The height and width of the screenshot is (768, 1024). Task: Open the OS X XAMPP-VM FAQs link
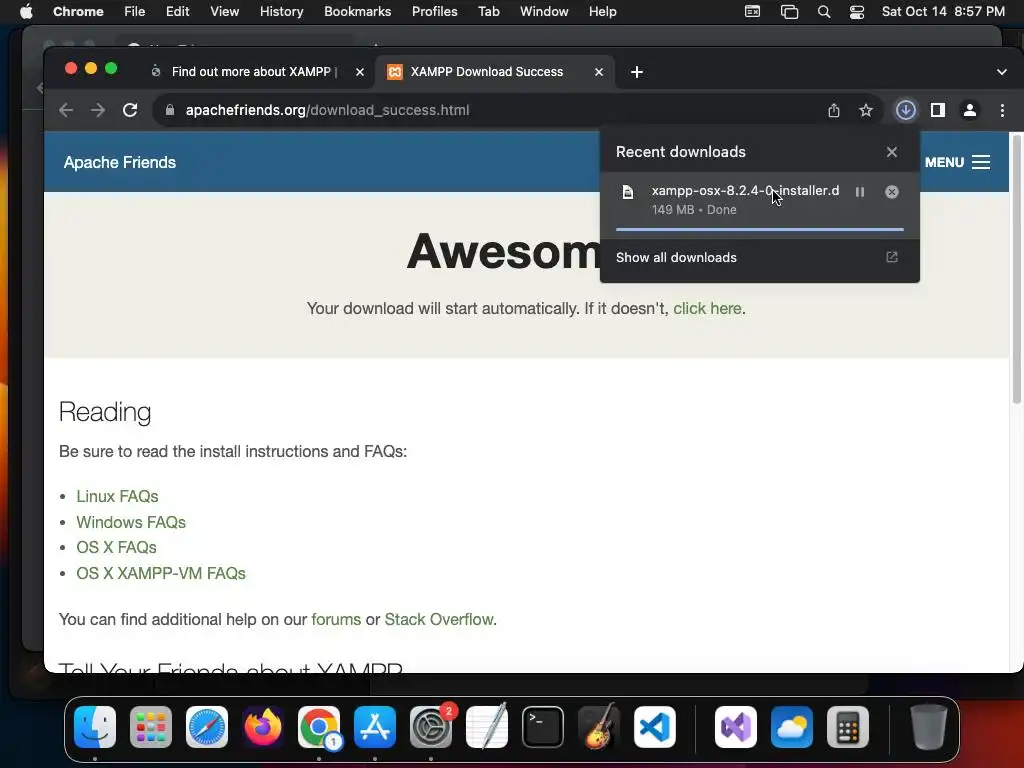tap(161, 573)
